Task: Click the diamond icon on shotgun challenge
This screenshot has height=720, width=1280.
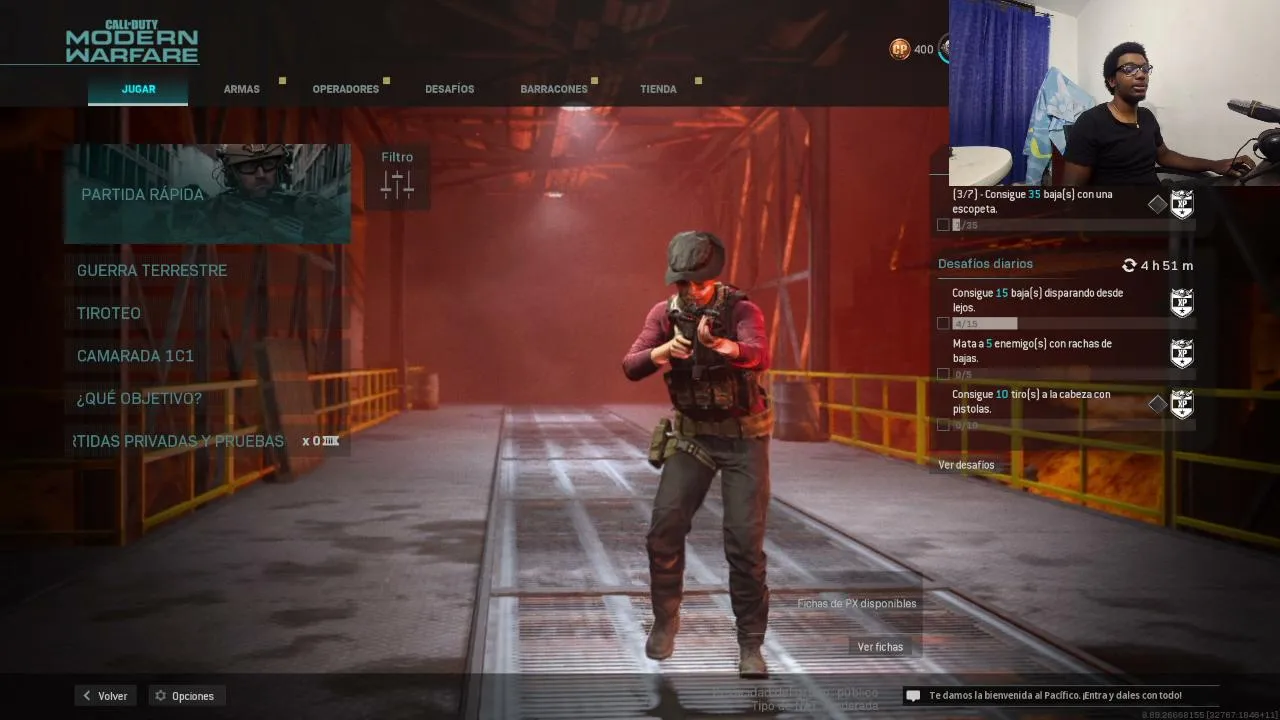Action: (1157, 204)
